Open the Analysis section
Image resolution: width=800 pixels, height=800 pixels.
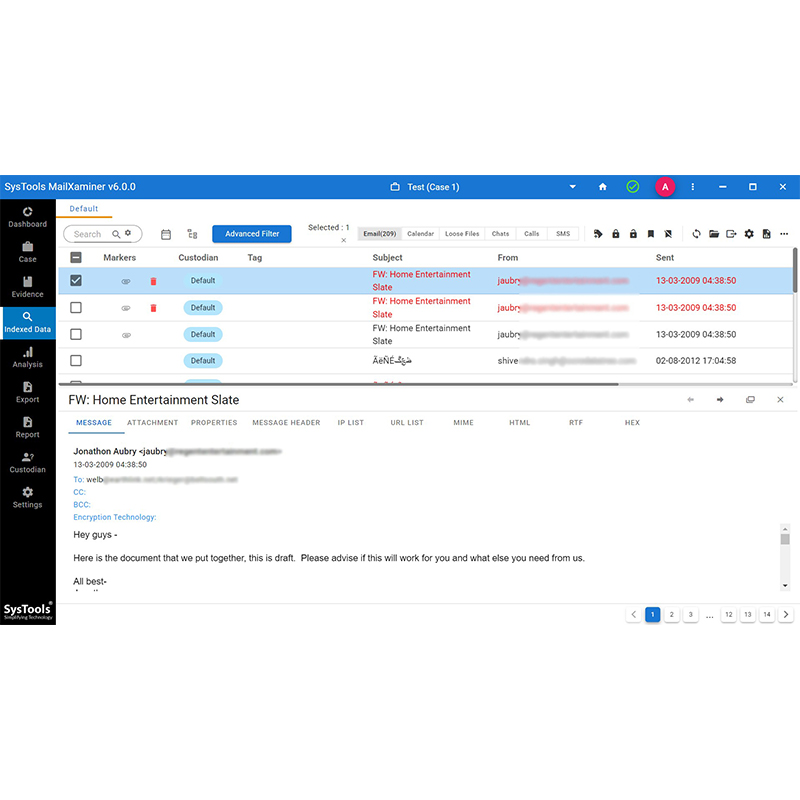coord(28,358)
